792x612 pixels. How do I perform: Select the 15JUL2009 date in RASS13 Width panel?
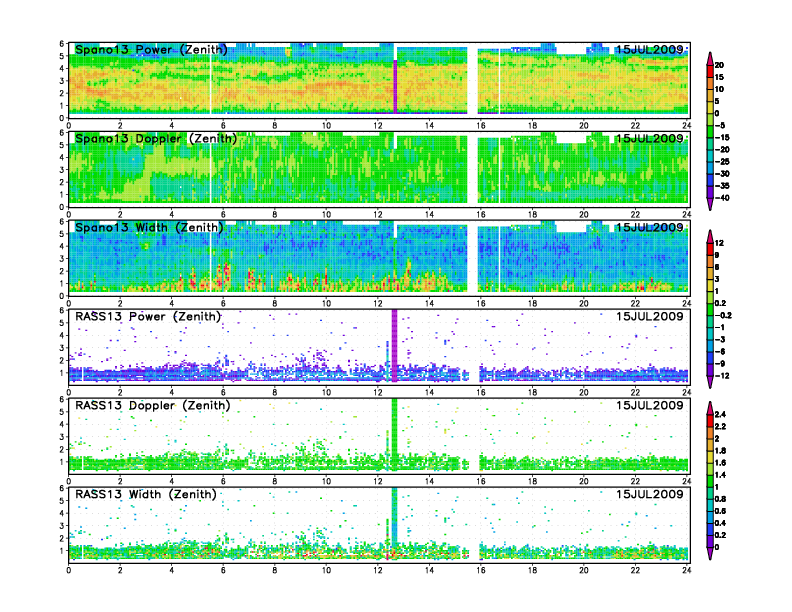tap(649, 494)
